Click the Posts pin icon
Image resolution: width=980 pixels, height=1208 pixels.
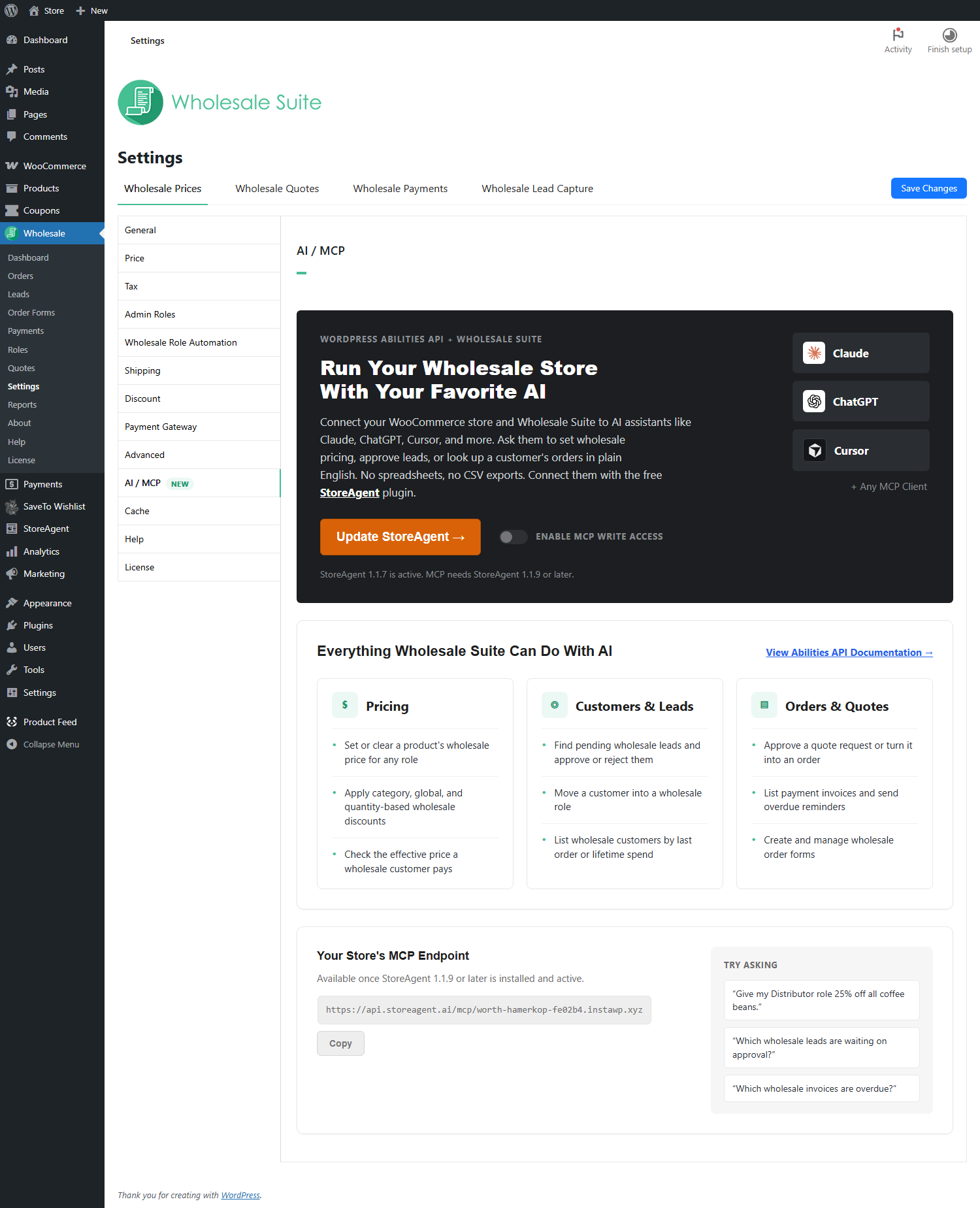click(12, 69)
